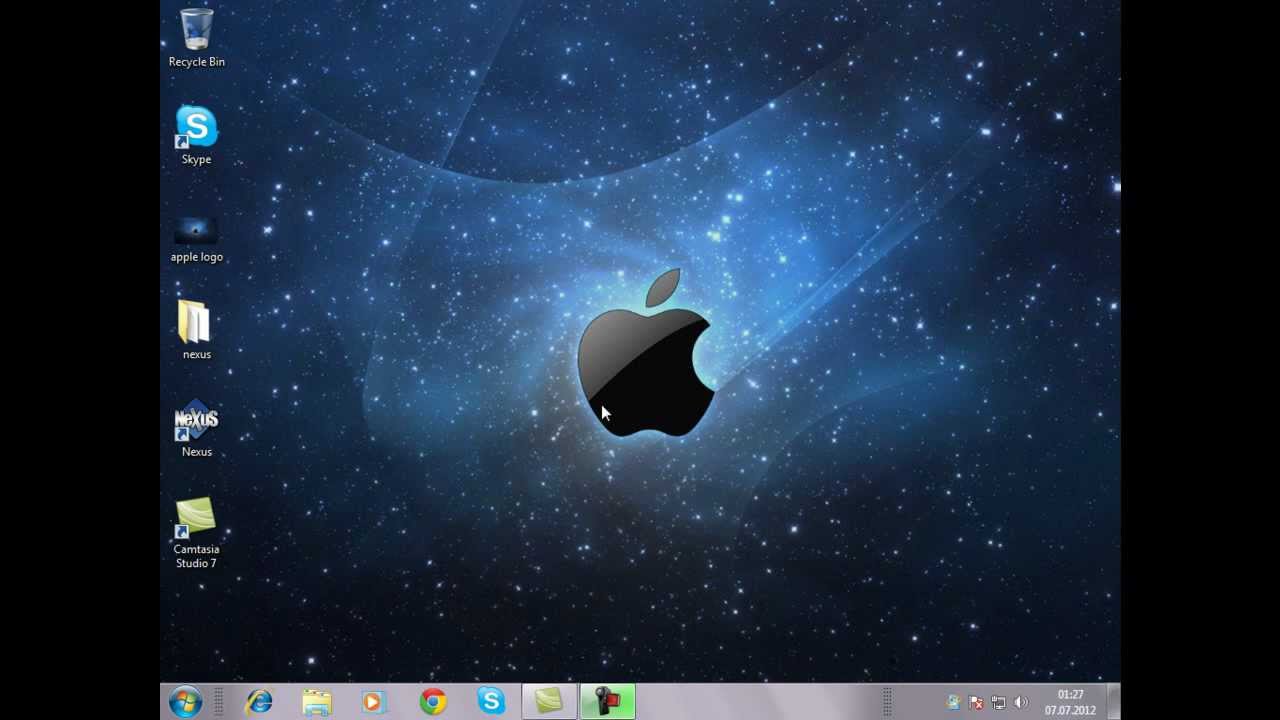1280x720 pixels.
Task: Select the Skype desktop shortcut
Action: (196, 136)
